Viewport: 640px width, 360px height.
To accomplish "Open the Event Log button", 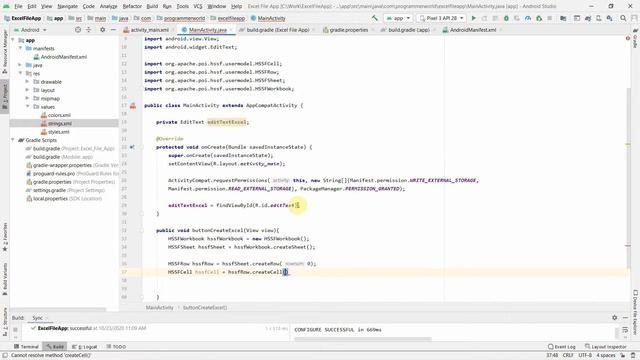I will (562, 347).
